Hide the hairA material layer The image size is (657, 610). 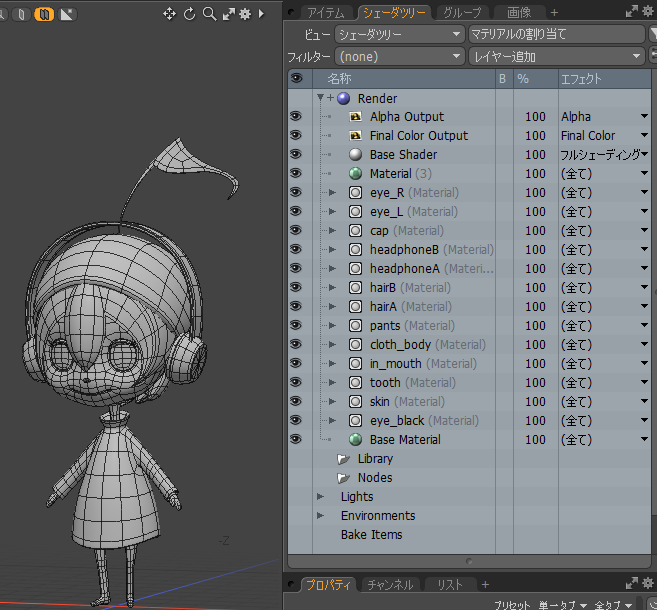(296, 307)
